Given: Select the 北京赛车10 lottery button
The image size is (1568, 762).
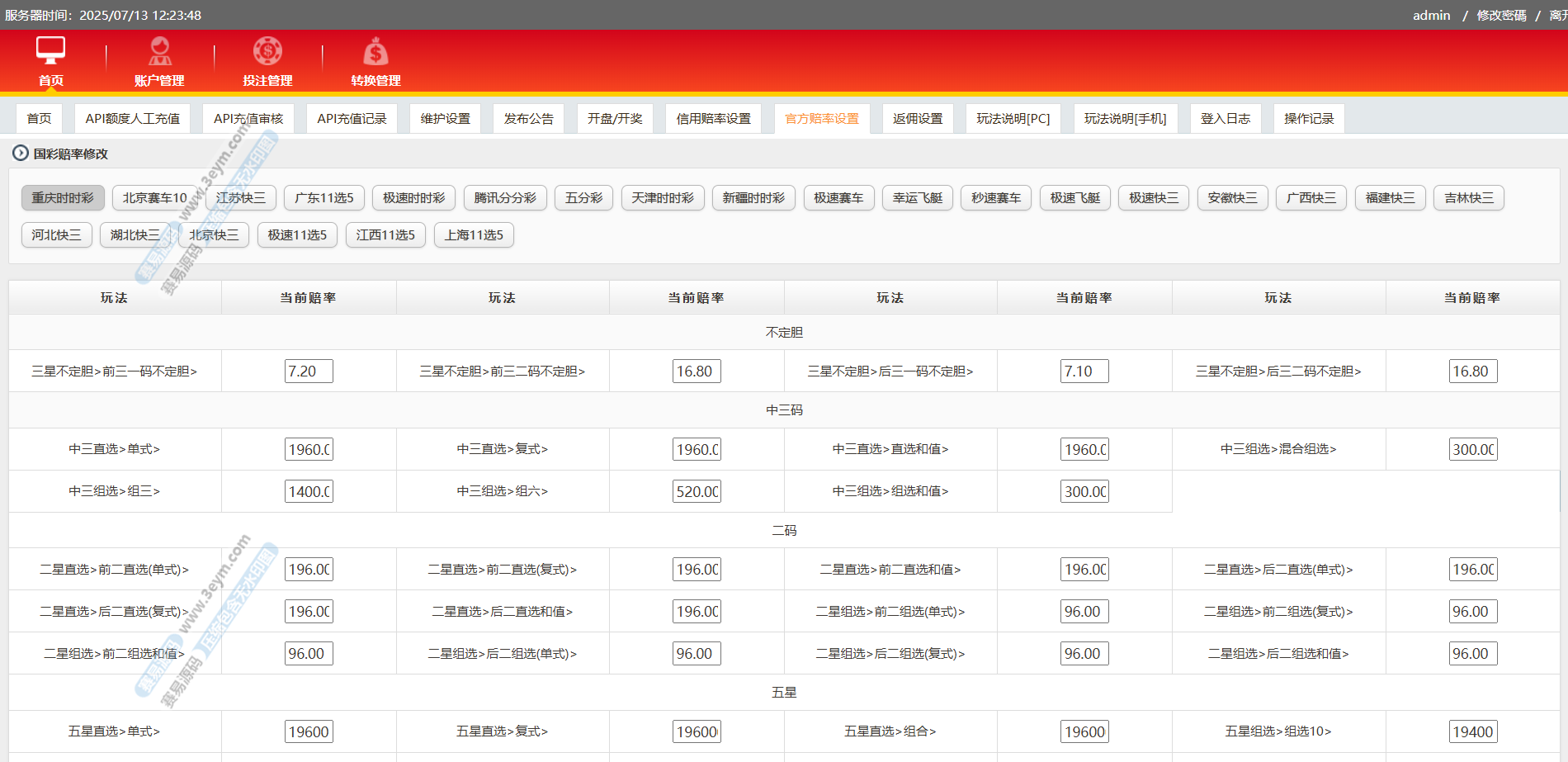Looking at the screenshot, I should pyautogui.click(x=154, y=198).
